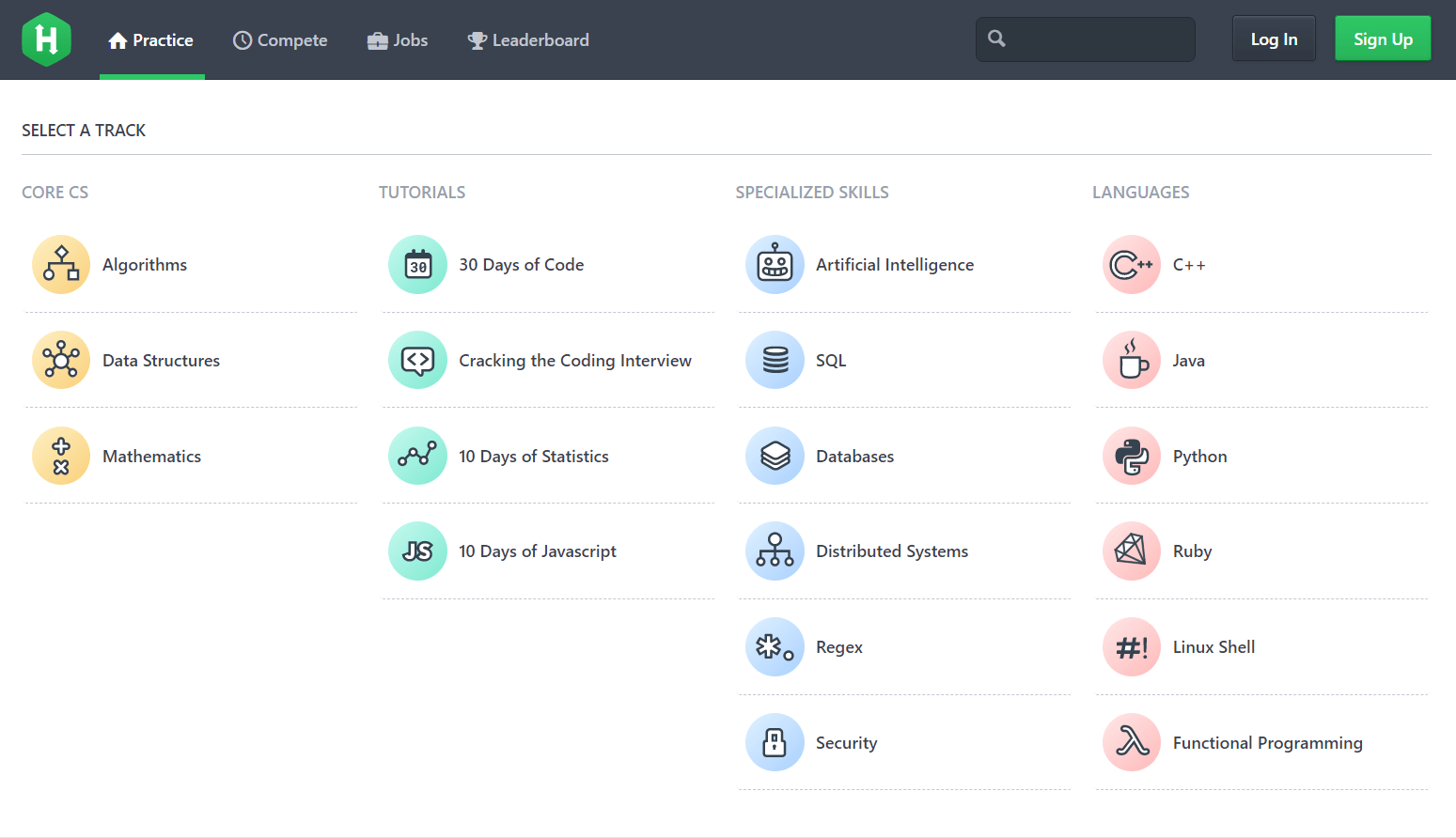Open the Functional Programming track link
The height and width of the screenshot is (838, 1456).
pyautogui.click(x=1268, y=743)
